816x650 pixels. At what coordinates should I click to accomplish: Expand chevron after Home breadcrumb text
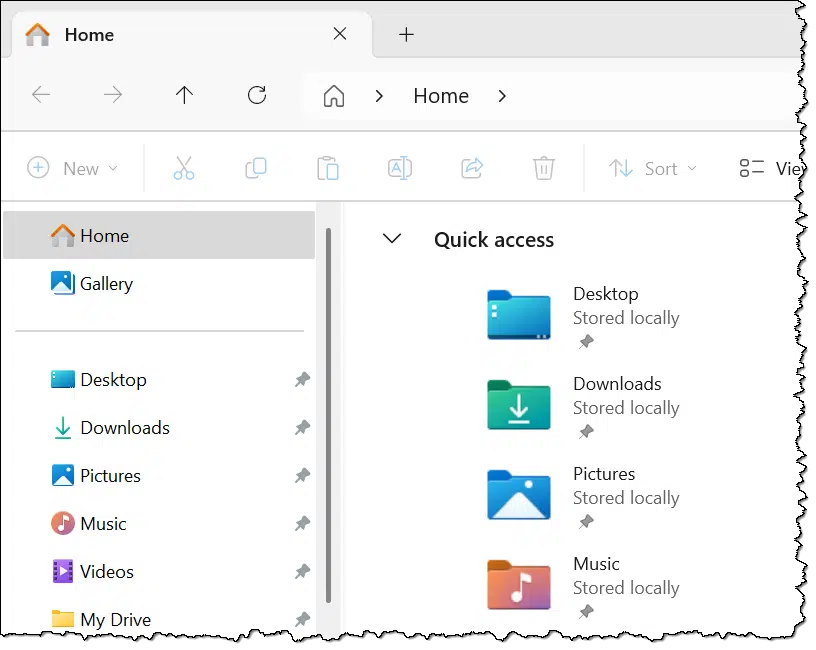point(502,96)
